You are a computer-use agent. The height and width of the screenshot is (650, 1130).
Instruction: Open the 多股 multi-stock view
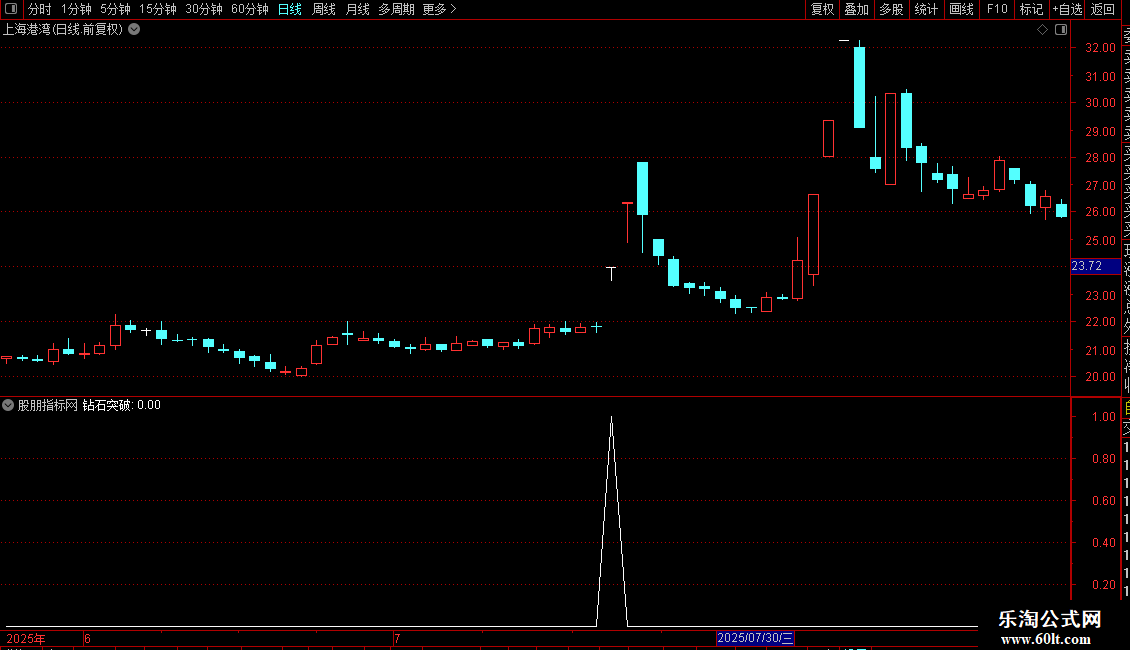tap(891, 9)
